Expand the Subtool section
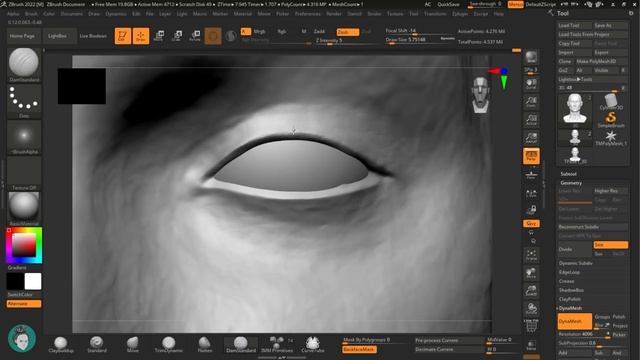Screen dimensions: 640x360 point(569,174)
